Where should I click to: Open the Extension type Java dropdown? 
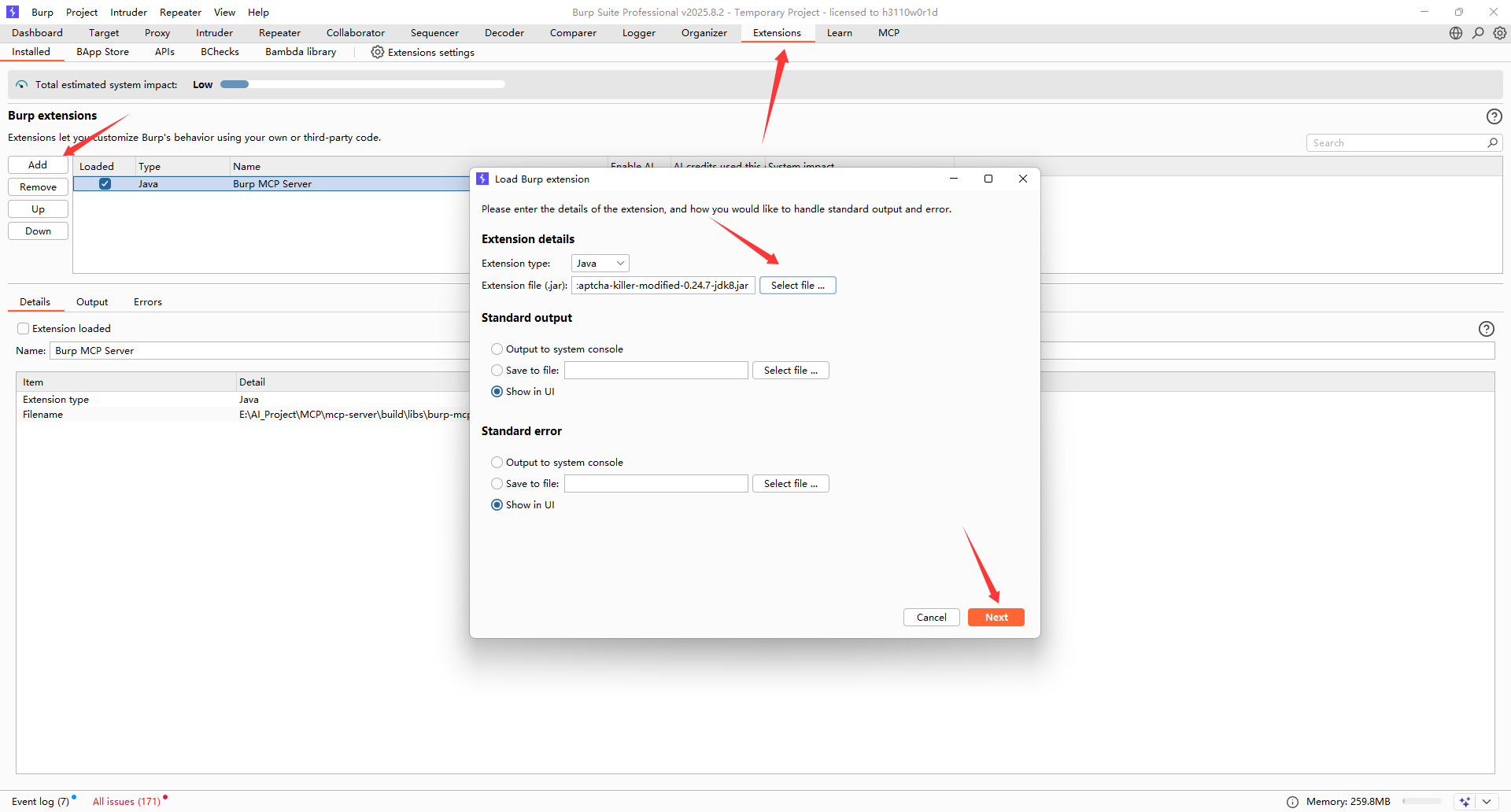600,264
